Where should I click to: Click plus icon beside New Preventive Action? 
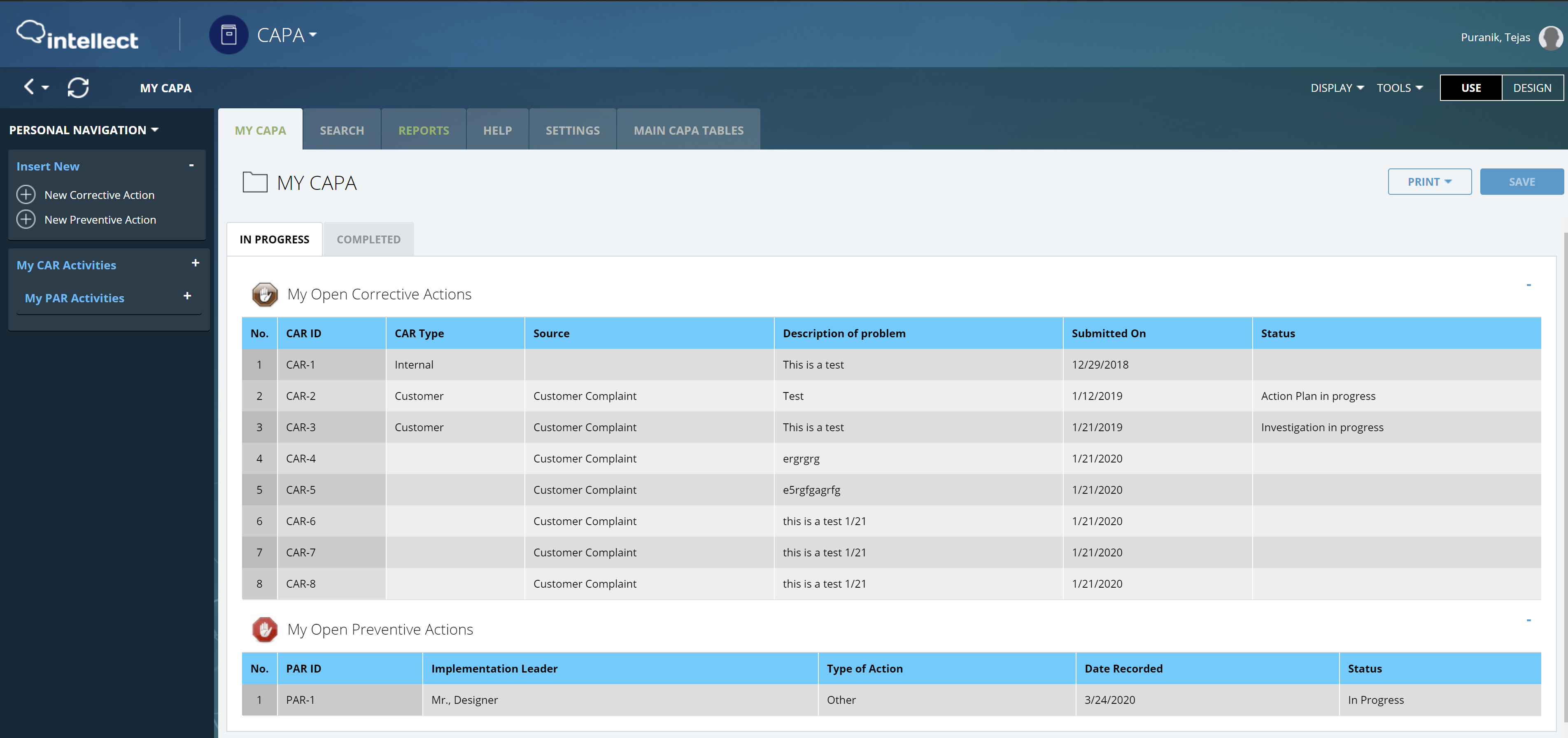click(26, 219)
